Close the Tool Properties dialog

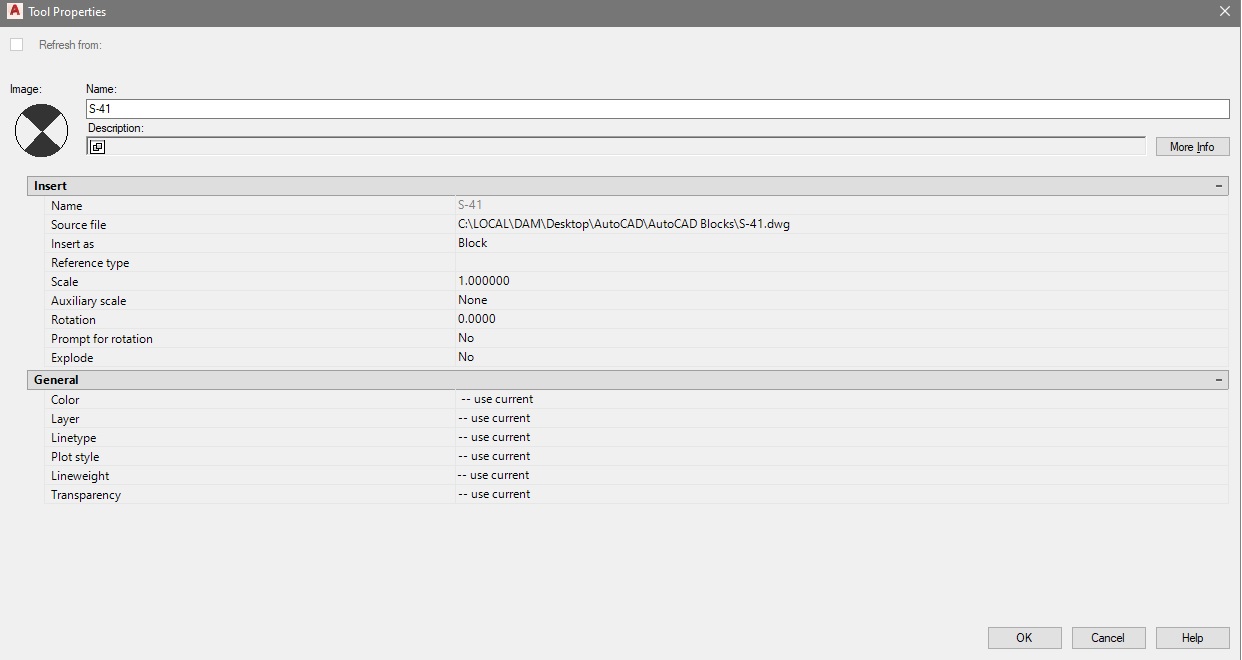tap(1225, 12)
